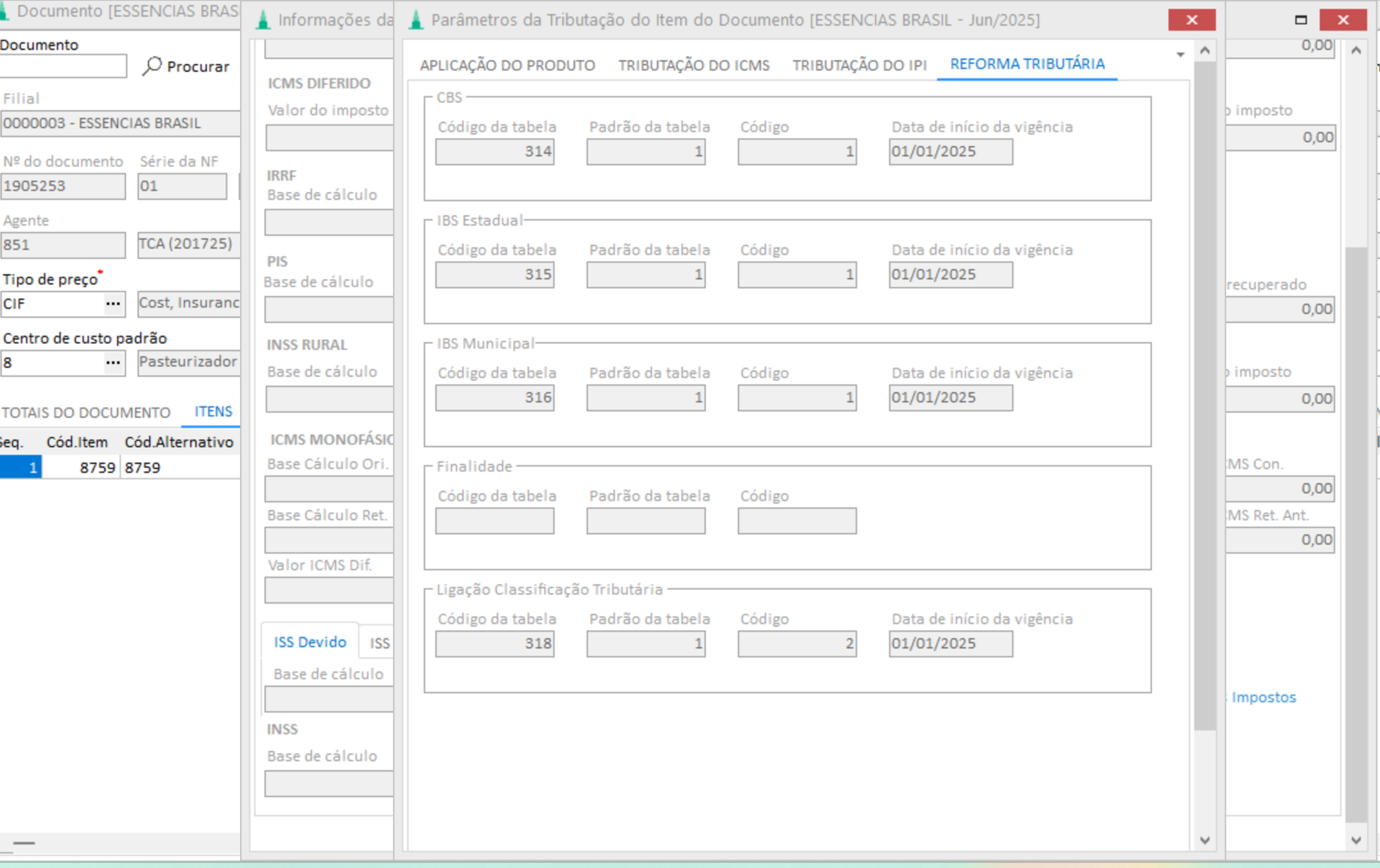The image size is (1380, 868).
Task: Open Centro de custo padrão ellipsis lookup
Action: pyautogui.click(x=113, y=363)
